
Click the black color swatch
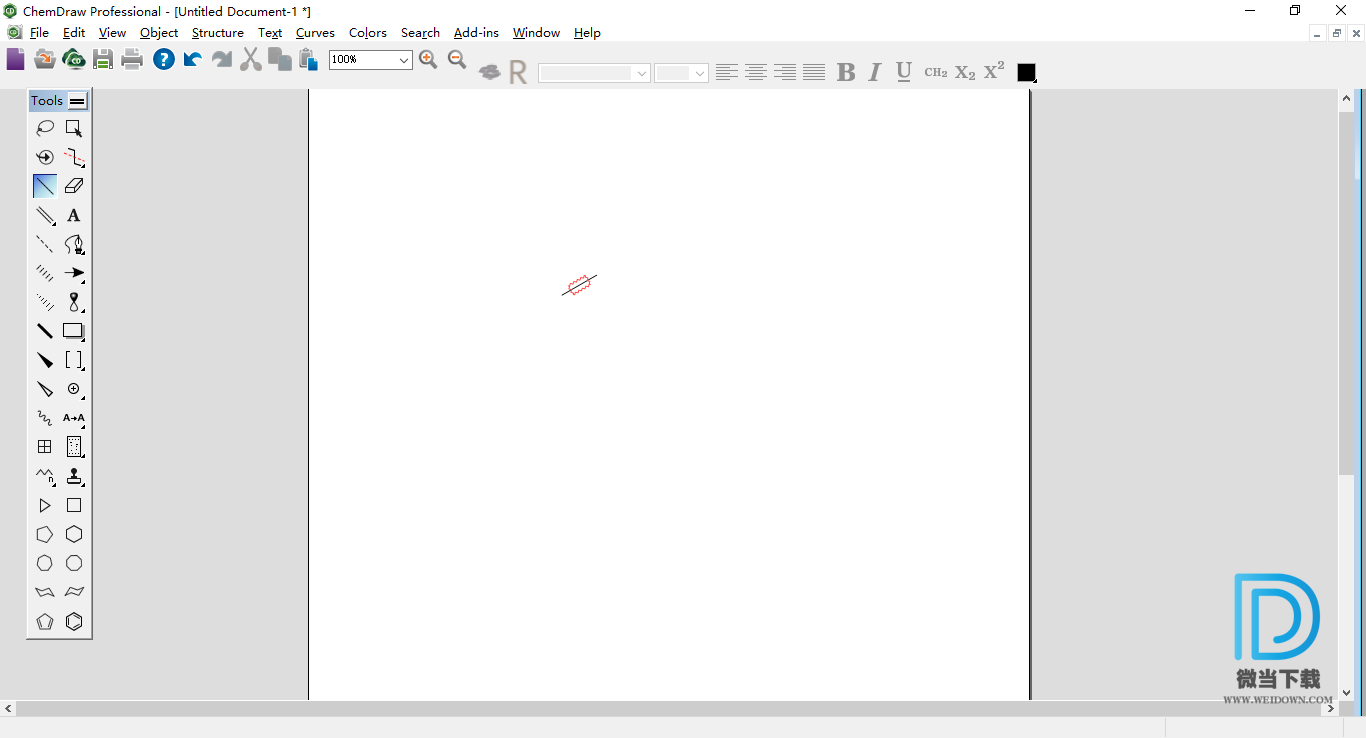coord(1026,72)
